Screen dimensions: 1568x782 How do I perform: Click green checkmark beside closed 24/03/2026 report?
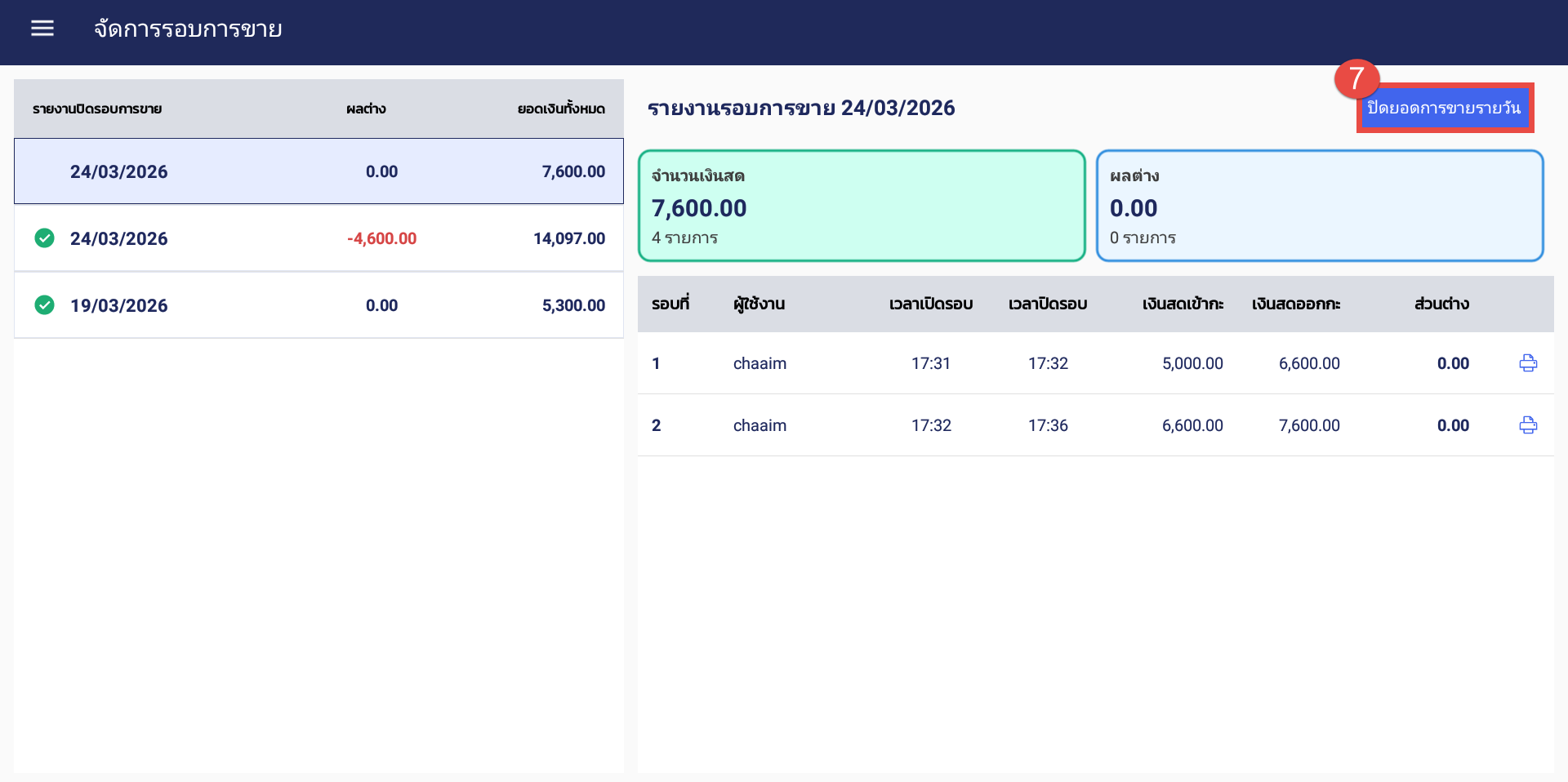click(x=45, y=238)
